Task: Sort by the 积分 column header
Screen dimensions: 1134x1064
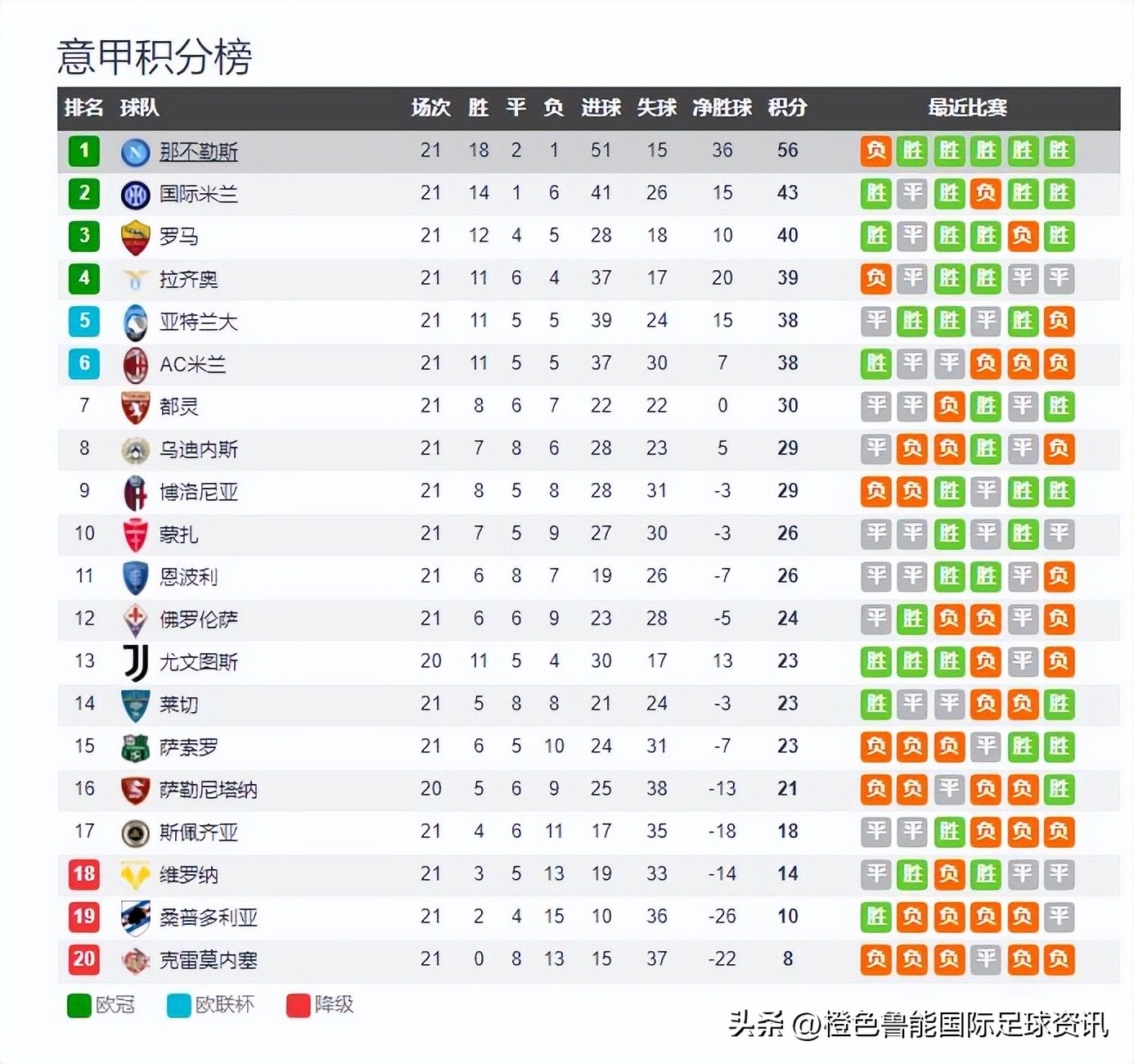Action: [787, 107]
